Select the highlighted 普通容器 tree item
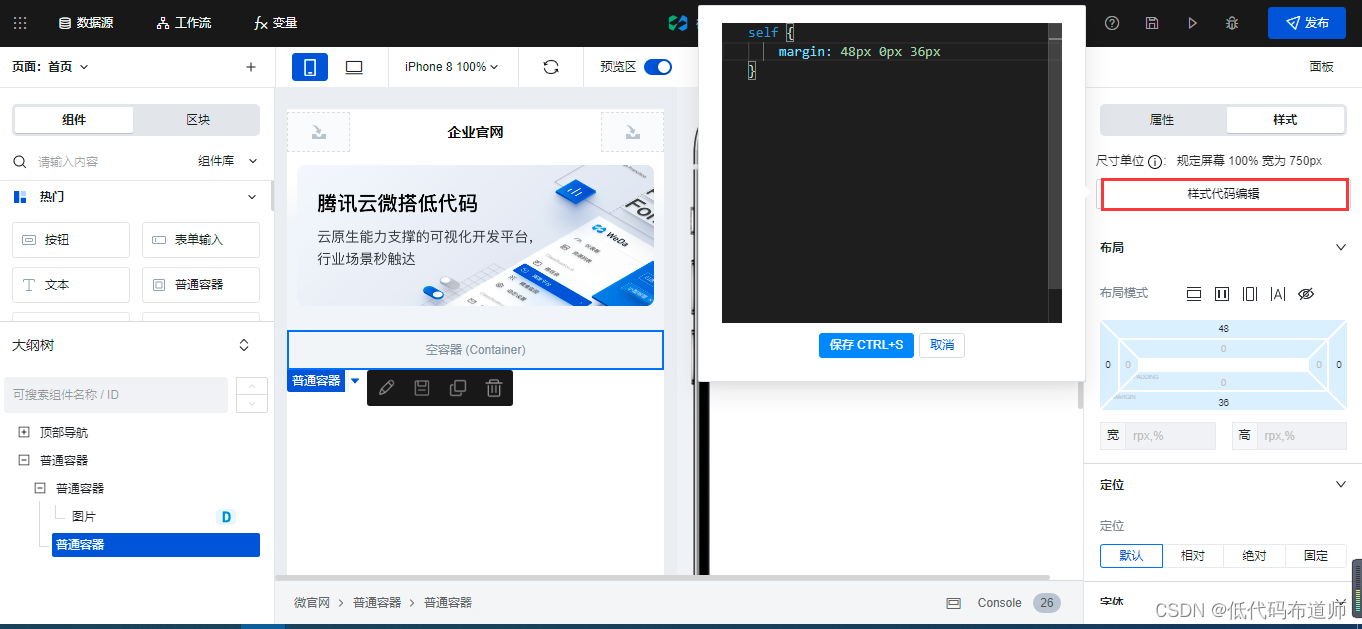Screen dimensions: 1362x629 (156, 545)
